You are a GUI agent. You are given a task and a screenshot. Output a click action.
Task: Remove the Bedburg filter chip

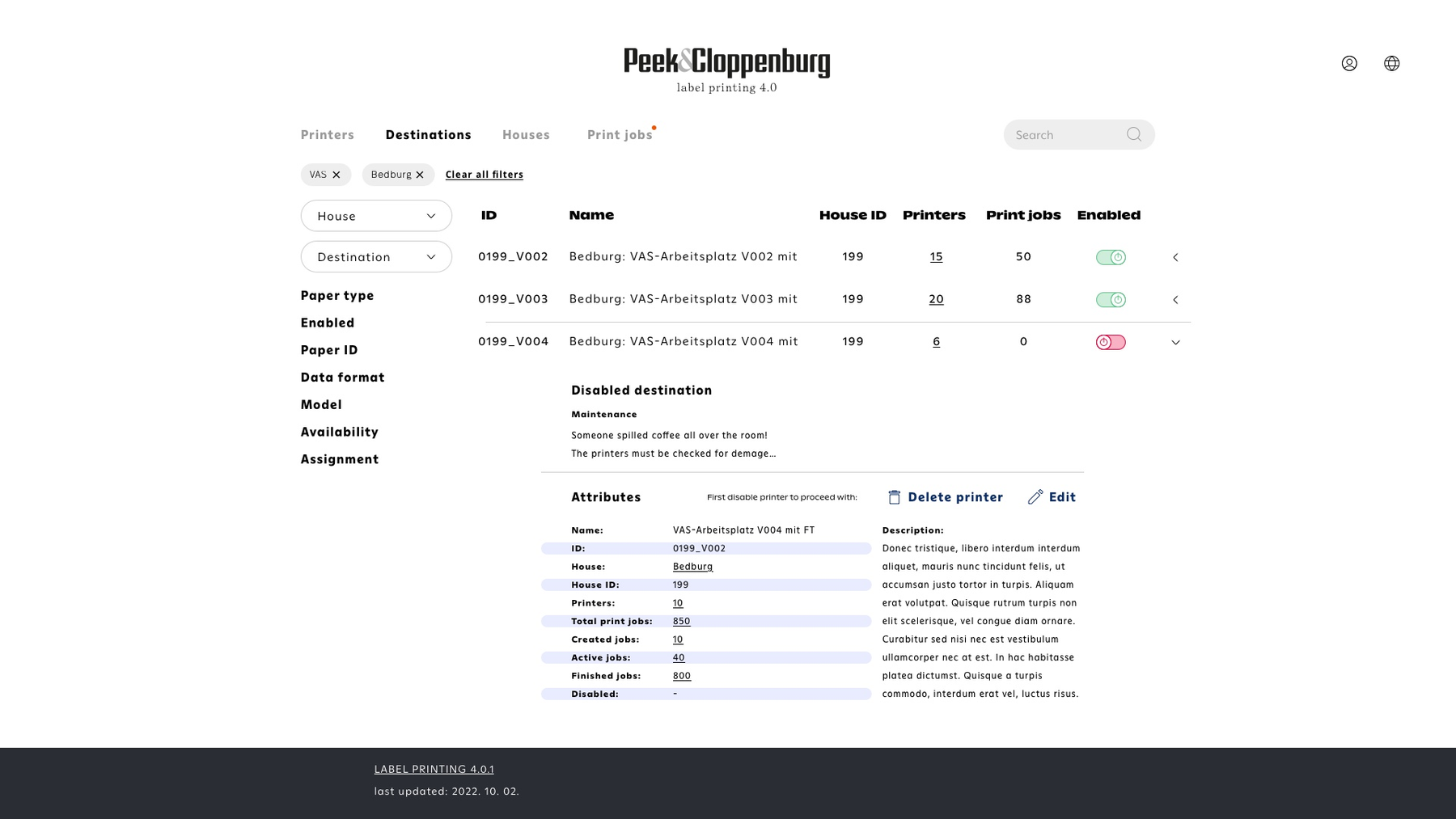pos(420,175)
